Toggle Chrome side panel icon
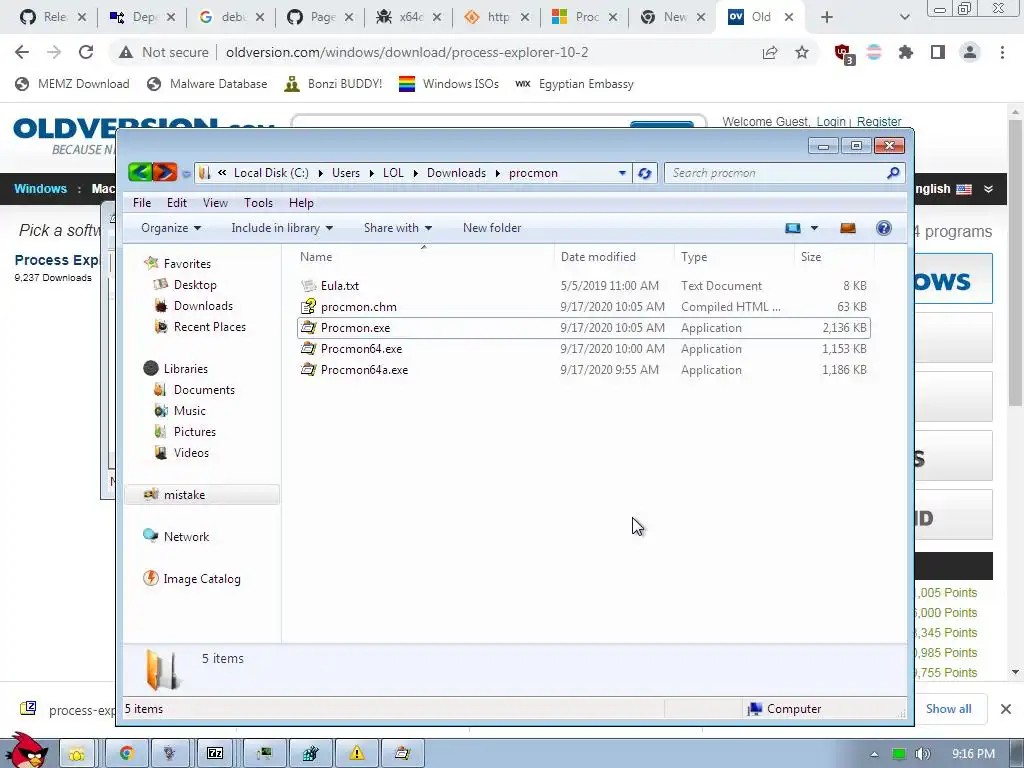 pos(938,52)
